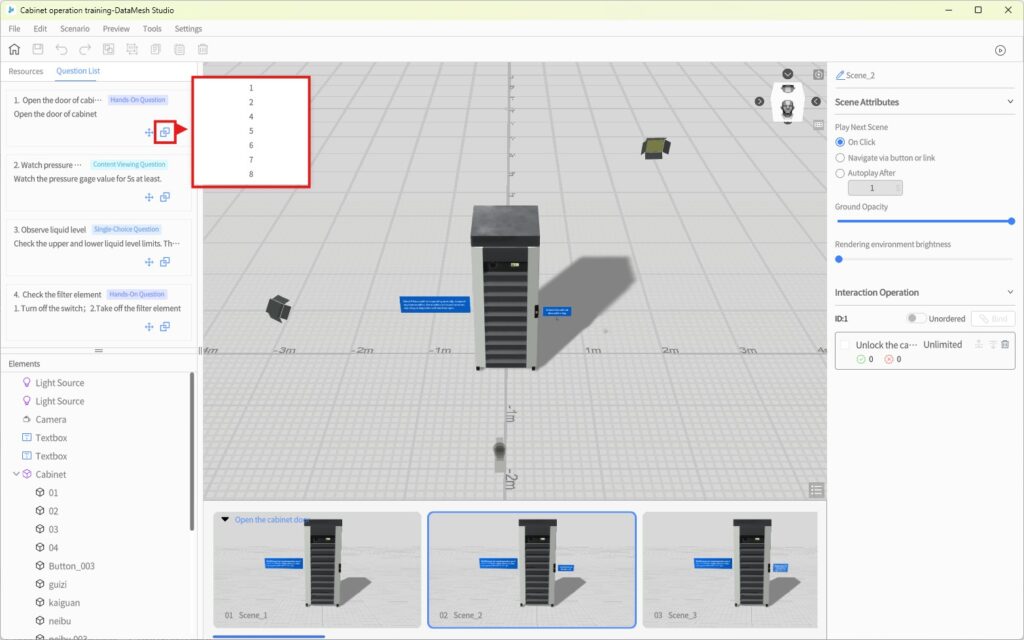Choose Navigate via button or link option
Screen dimensions: 1024x640
click(840, 158)
